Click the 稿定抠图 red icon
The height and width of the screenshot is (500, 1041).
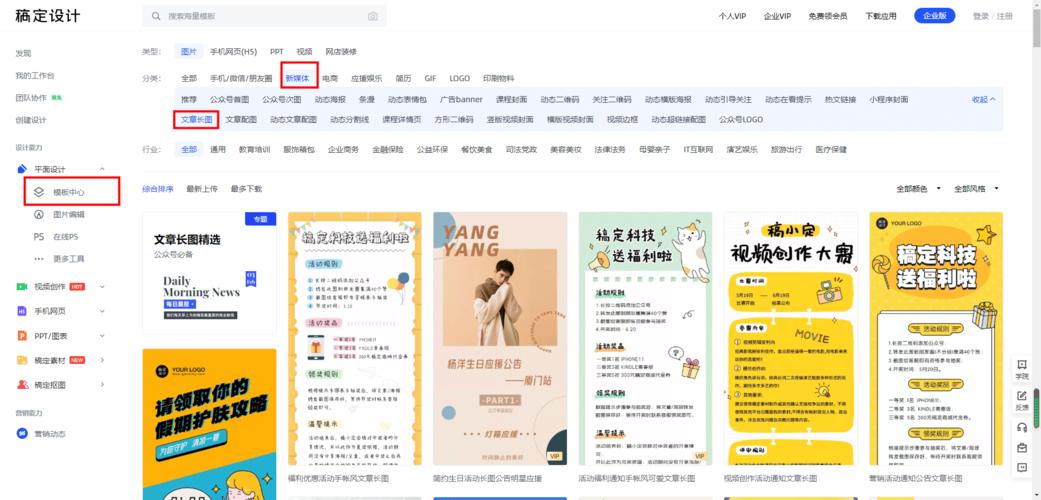[x=22, y=384]
